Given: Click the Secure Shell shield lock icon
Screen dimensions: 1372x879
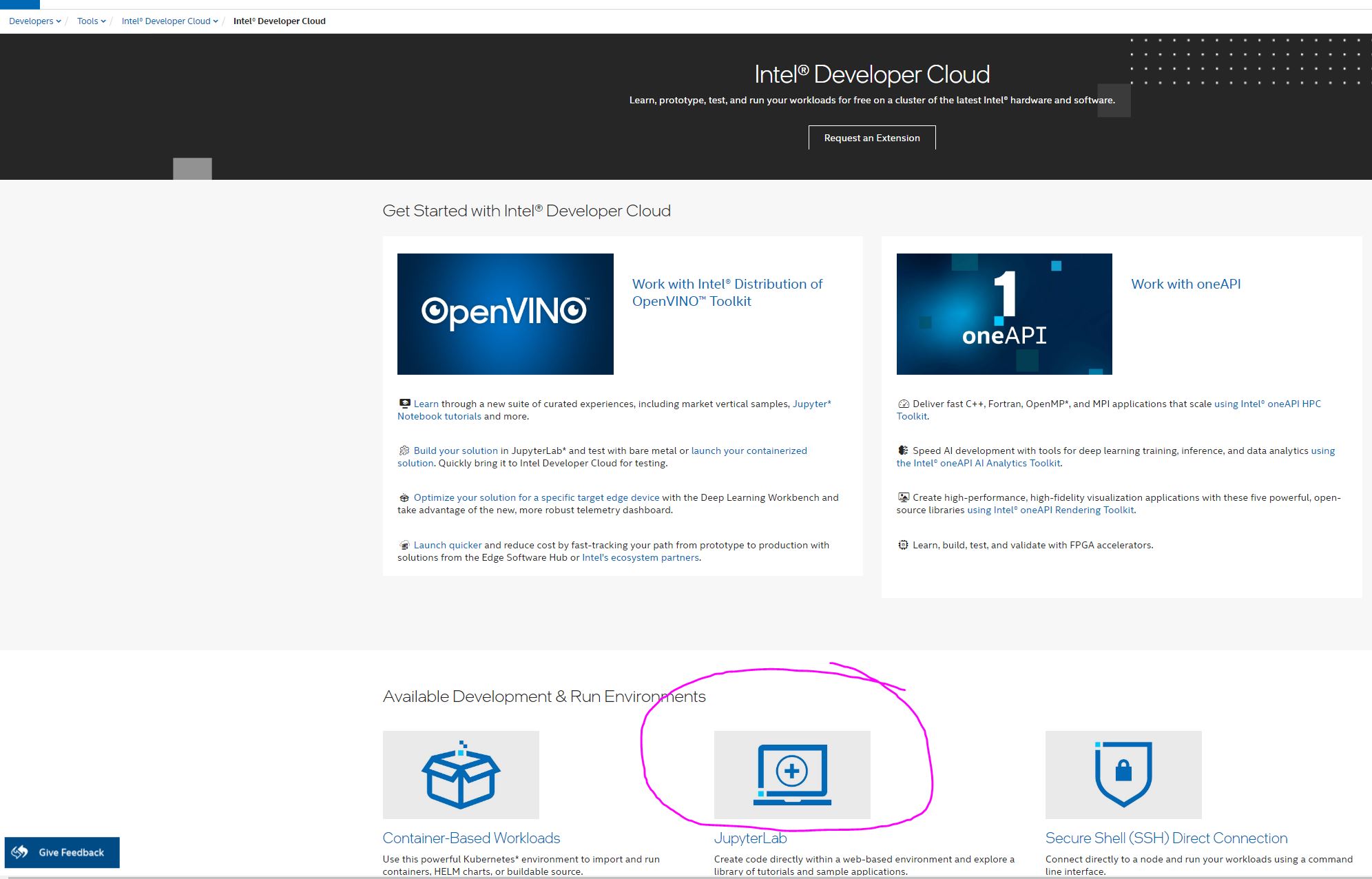Looking at the screenshot, I should pos(1123,773).
